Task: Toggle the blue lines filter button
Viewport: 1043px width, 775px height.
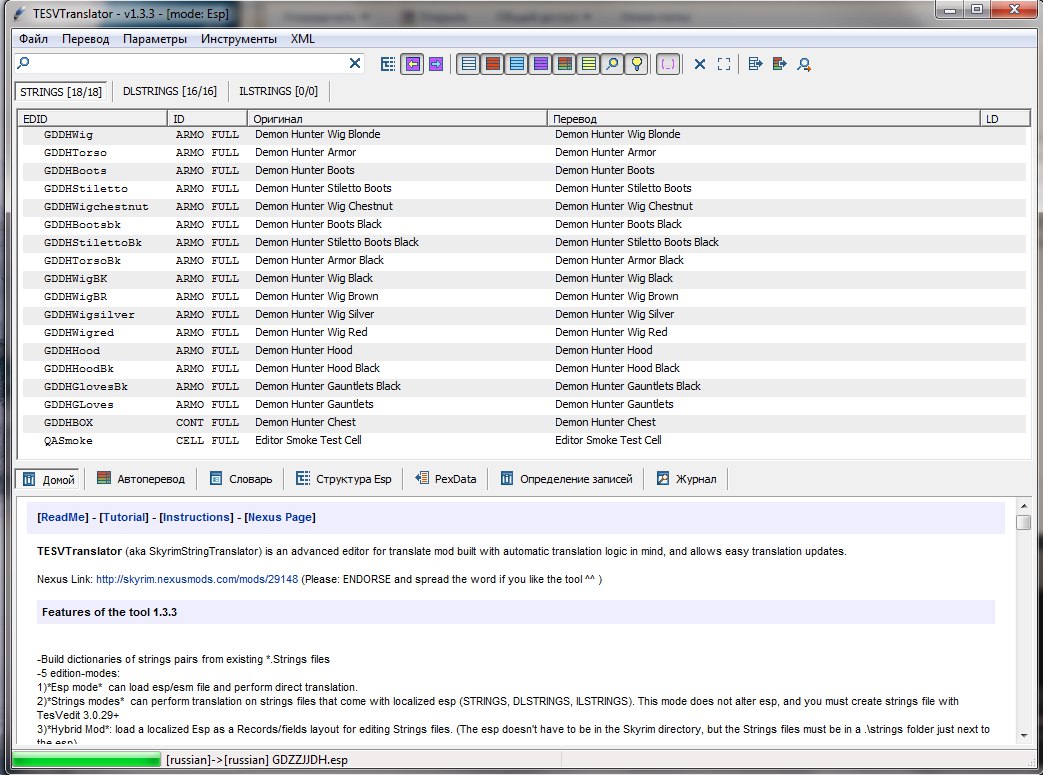Action: 516,64
